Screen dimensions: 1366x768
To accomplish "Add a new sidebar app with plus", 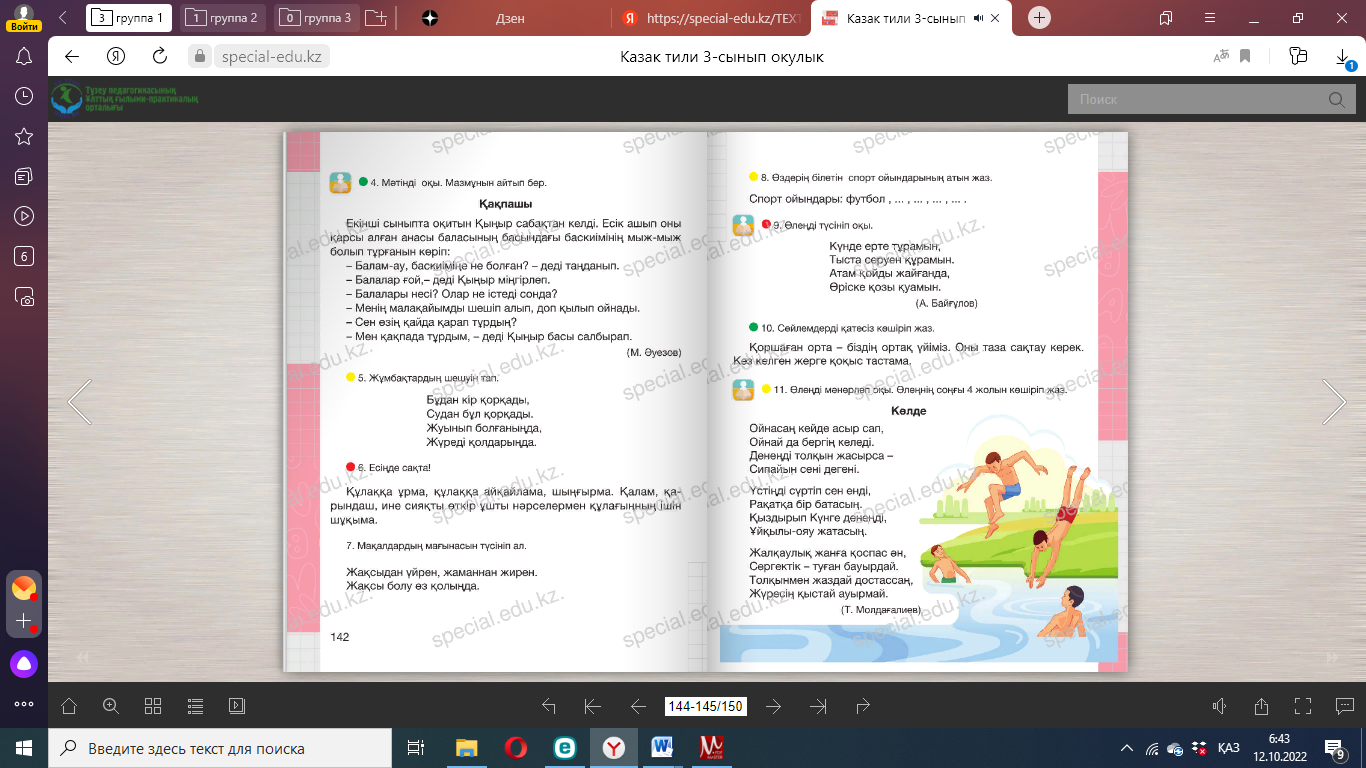I will click(x=24, y=621).
